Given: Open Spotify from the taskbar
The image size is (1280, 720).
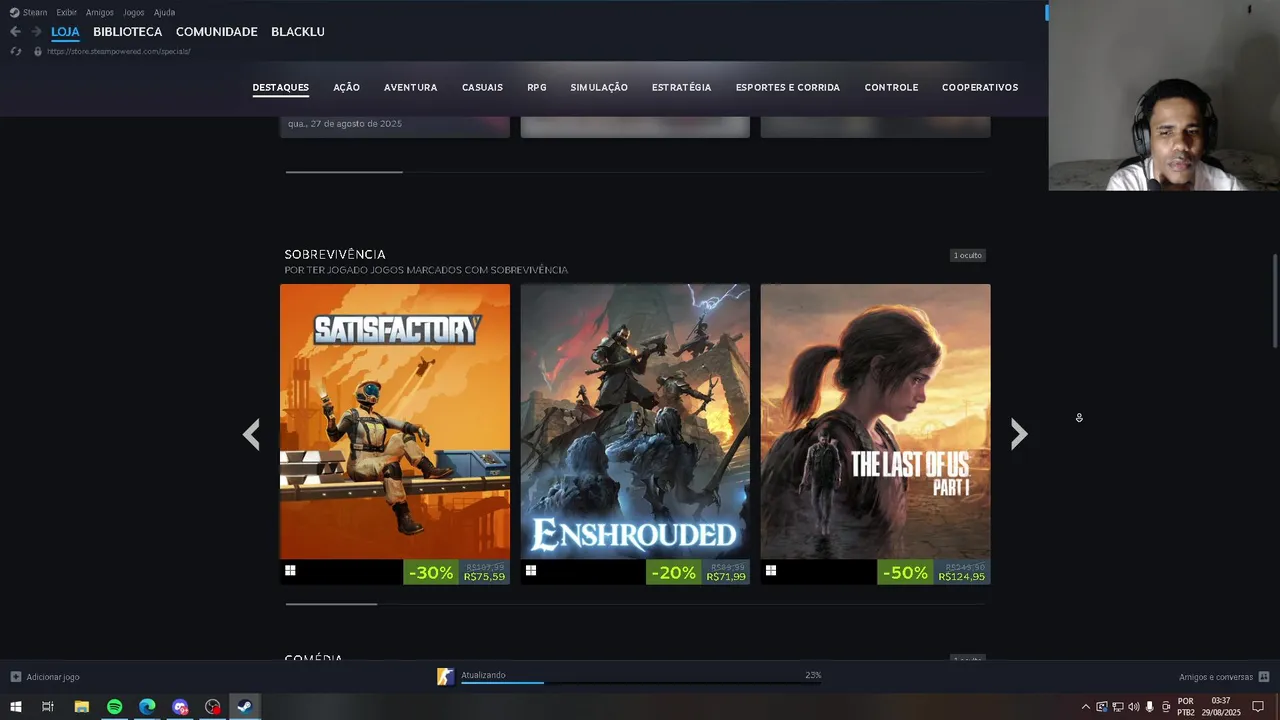Looking at the screenshot, I should click(x=115, y=707).
